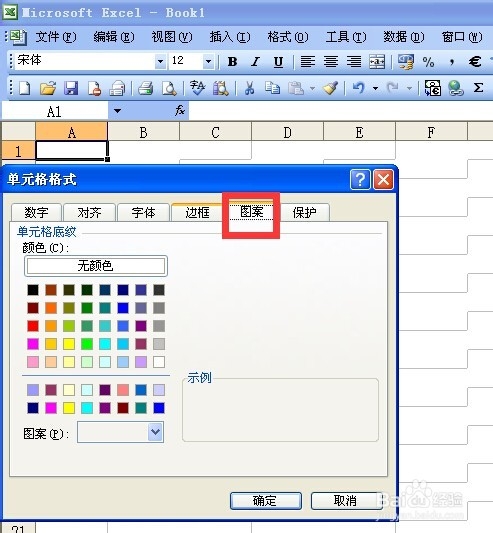Click Format Painter brush icon
Screen dimensions: 493x533
coord(330,88)
